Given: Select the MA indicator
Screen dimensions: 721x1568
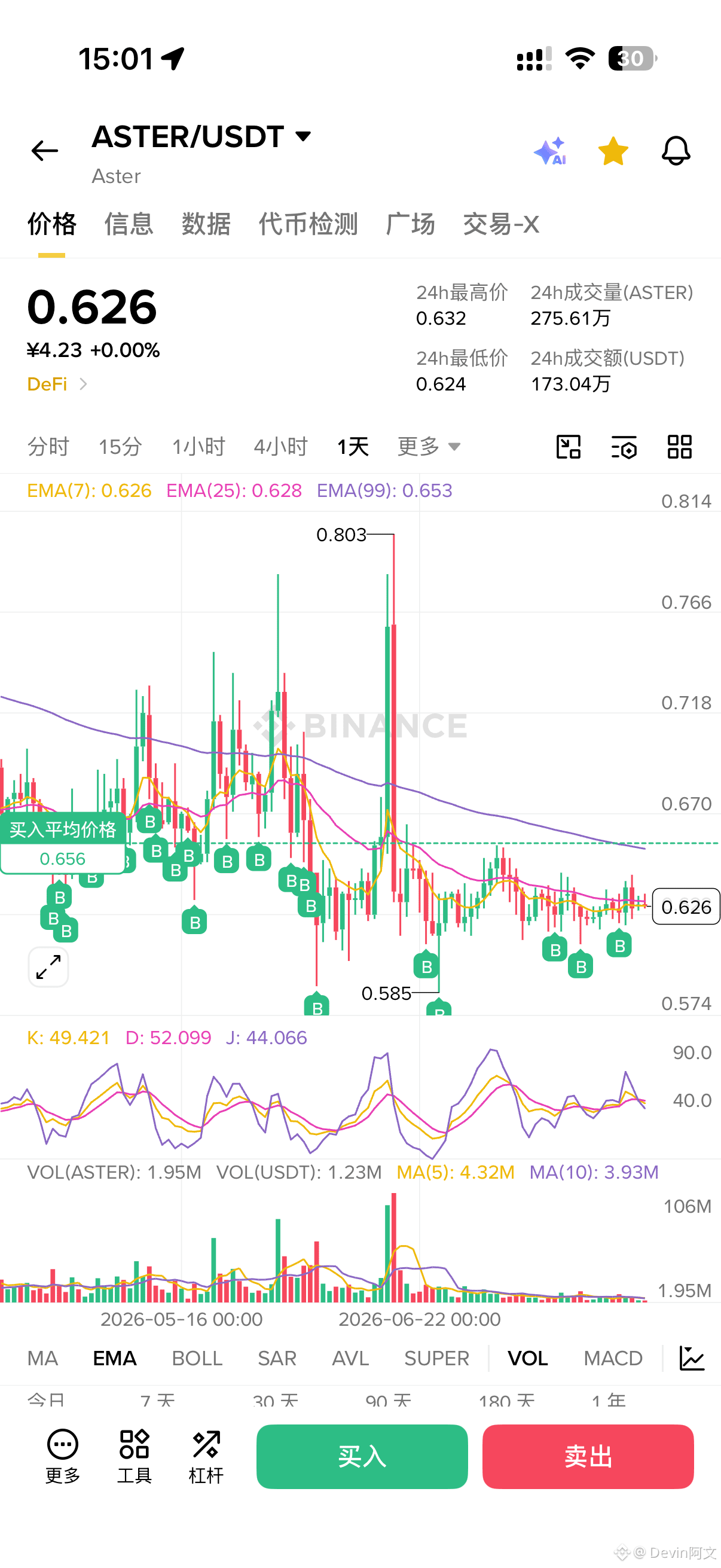Looking at the screenshot, I should coord(42,1358).
